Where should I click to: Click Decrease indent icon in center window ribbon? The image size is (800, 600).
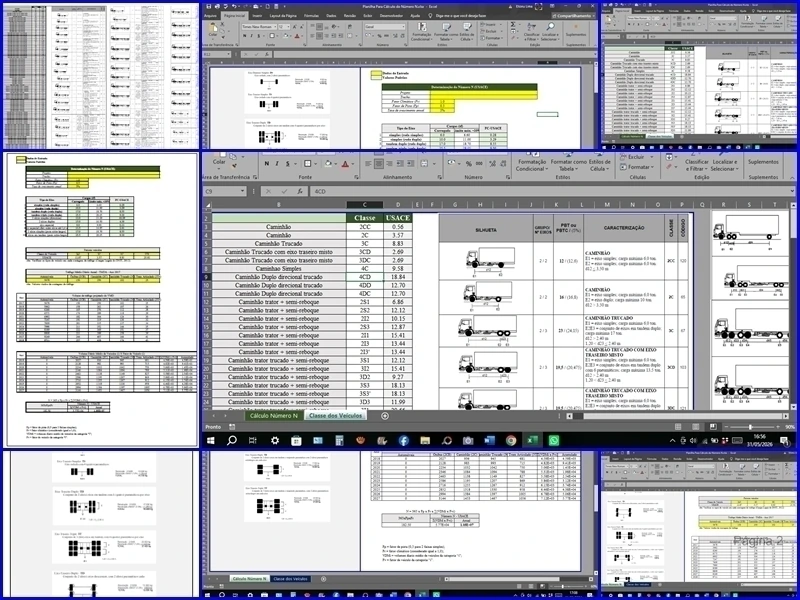(x=402, y=164)
